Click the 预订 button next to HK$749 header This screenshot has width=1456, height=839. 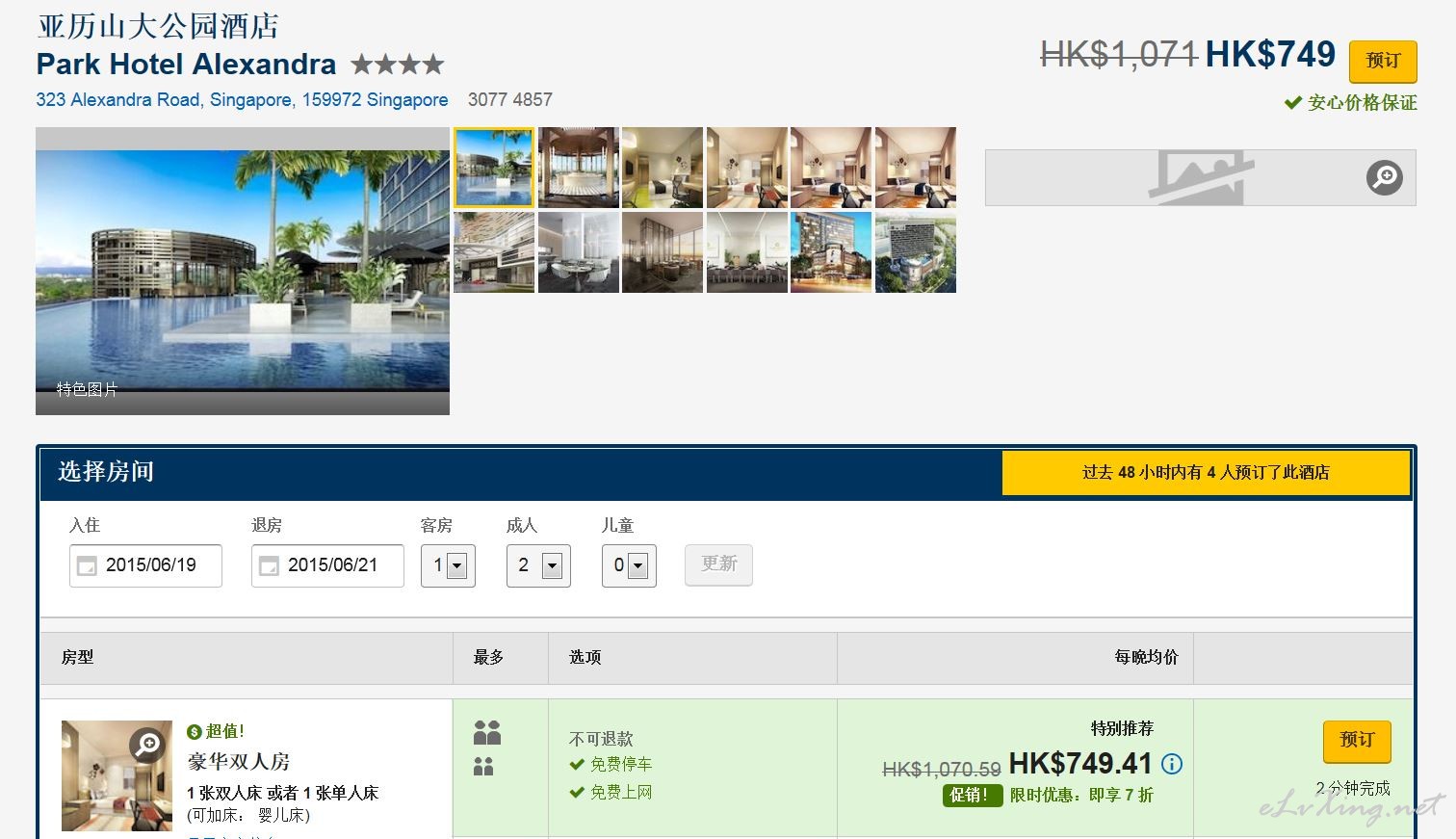[1383, 61]
